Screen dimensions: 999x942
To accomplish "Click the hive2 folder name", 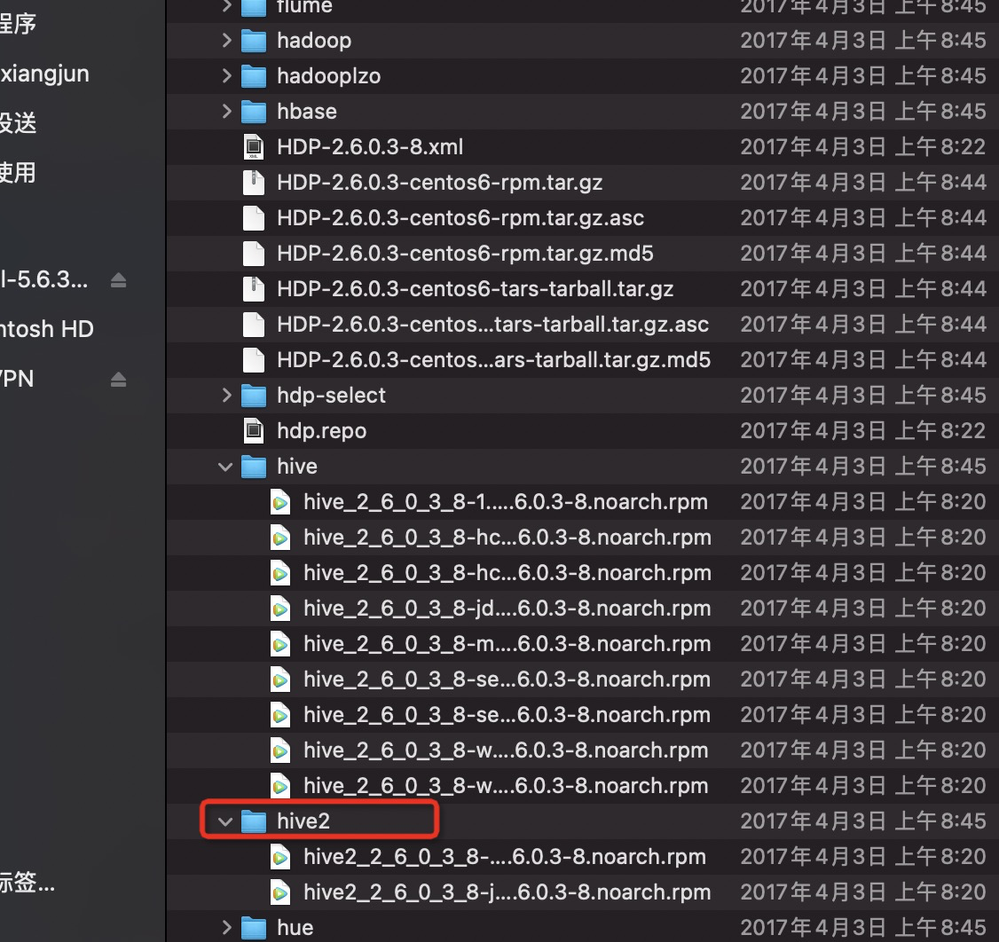I will (x=303, y=822).
